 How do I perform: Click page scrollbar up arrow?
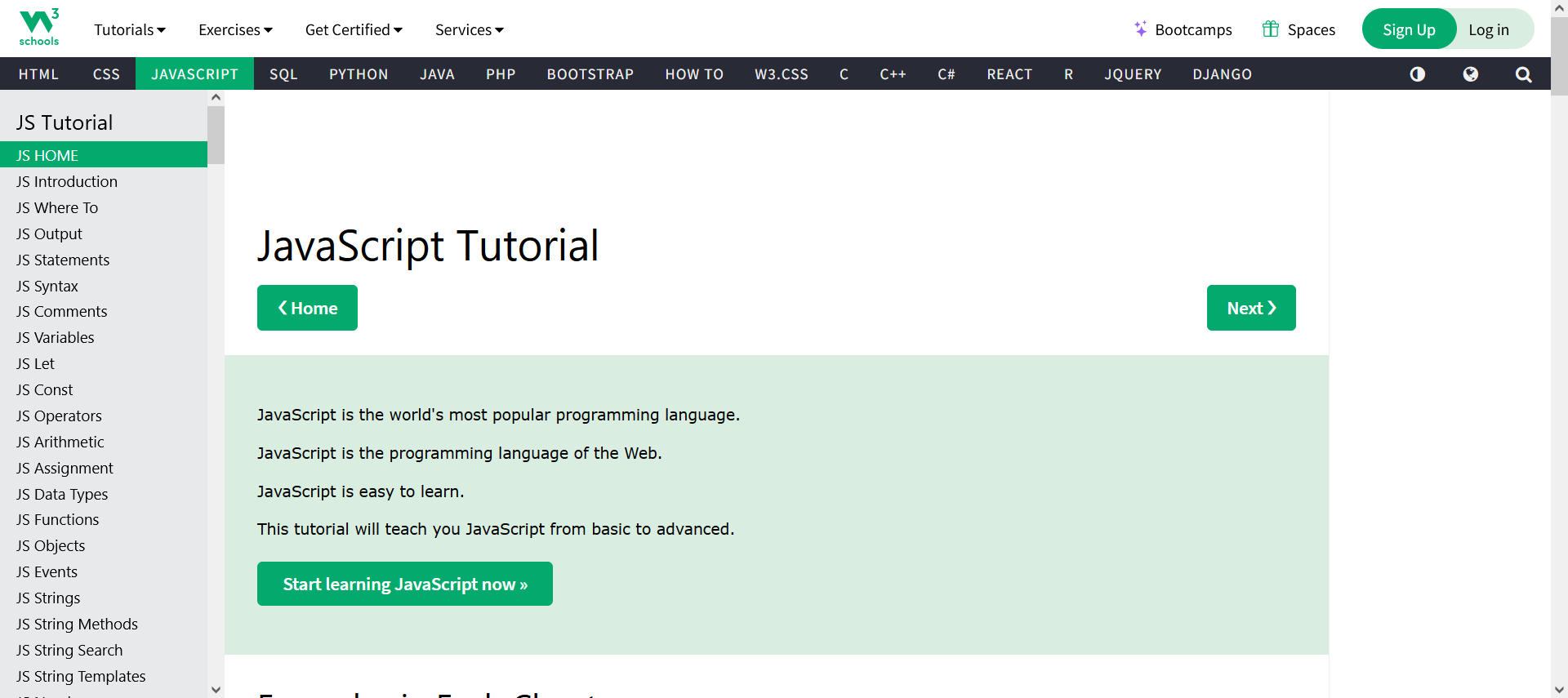1559,7
